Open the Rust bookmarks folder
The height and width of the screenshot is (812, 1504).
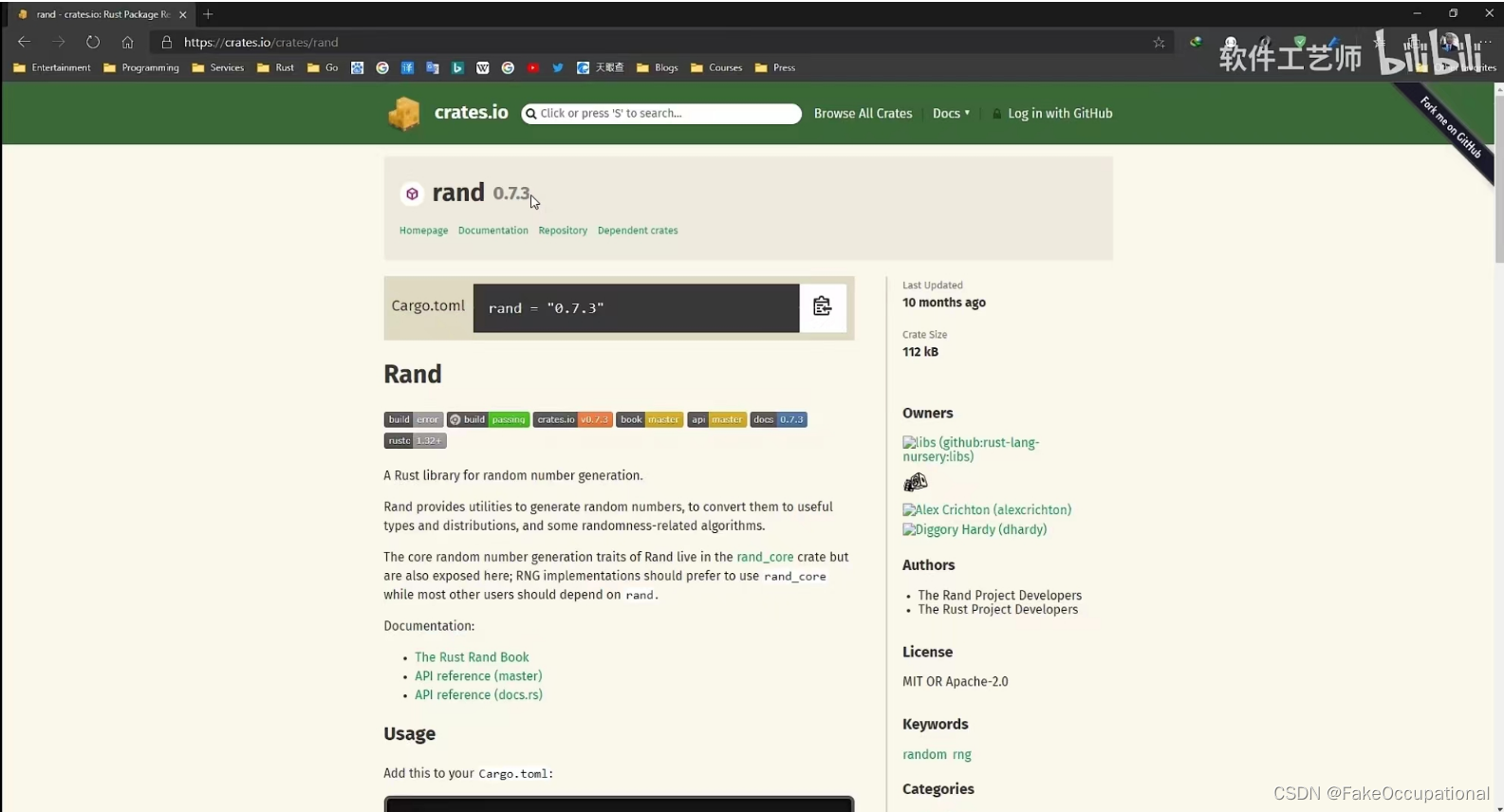click(x=275, y=67)
